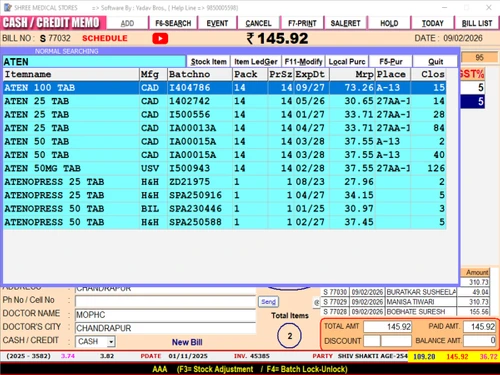Click the ADD menu button
Screen dimensions: 500x375
tap(127, 23)
